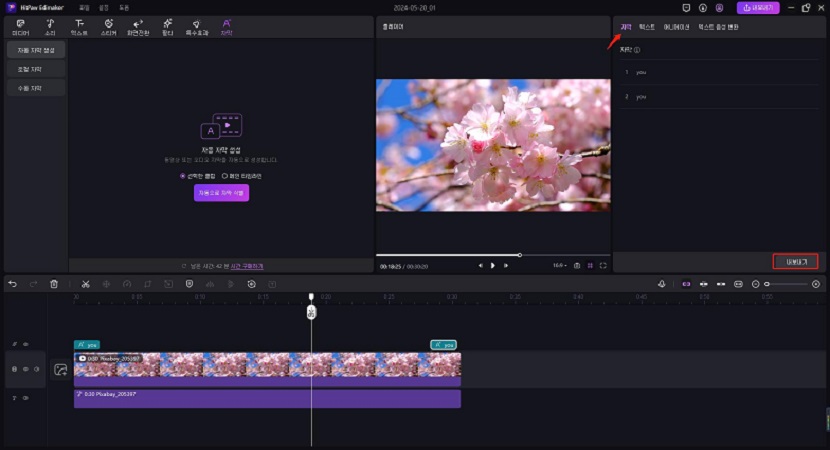Click the undo arrow in timeline toolbar
830x450 pixels.
13,284
